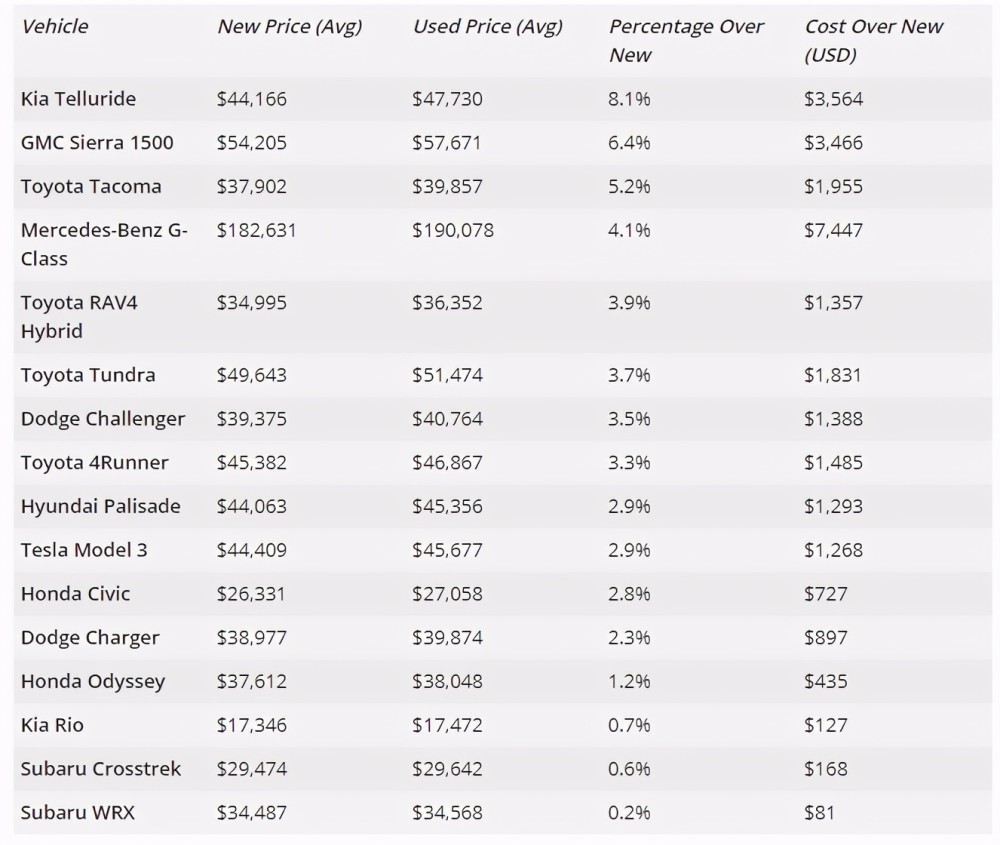The width and height of the screenshot is (1000, 845).
Task: Click the Dodge Challenger row name
Action: click(103, 419)
